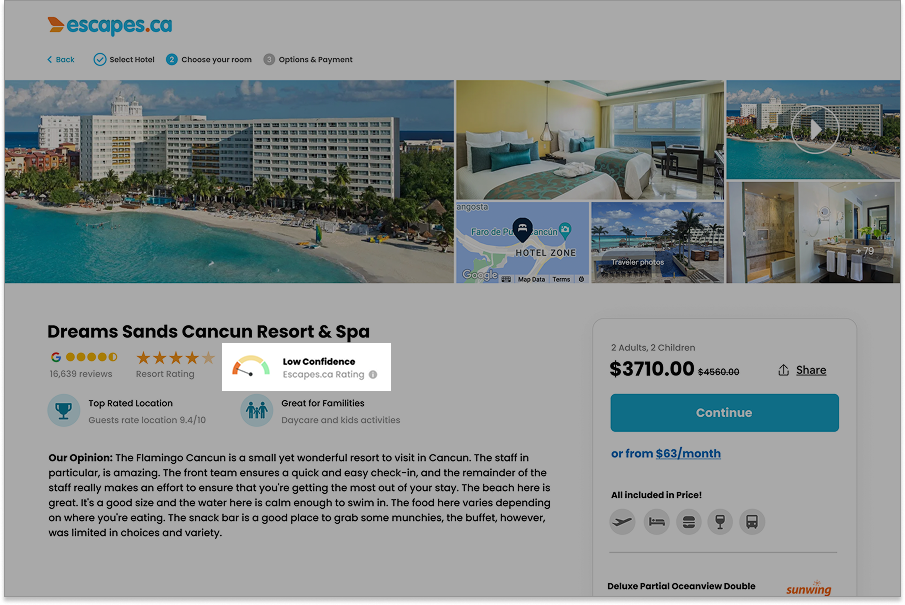Open the main beachfront hotel photo

pyautogui.click(x=229, y=181)
